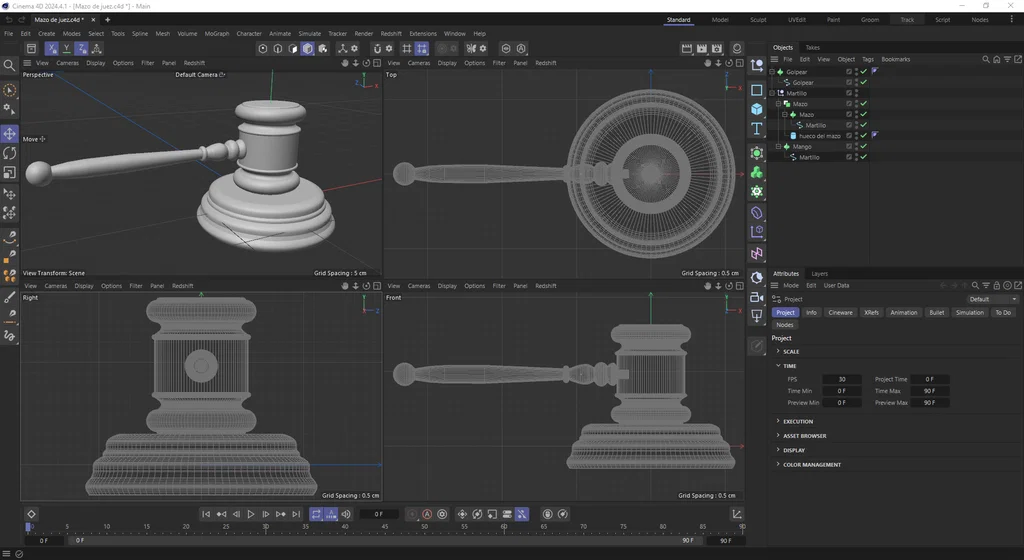Enable Autokeying red A button

[x=427, y=514]
